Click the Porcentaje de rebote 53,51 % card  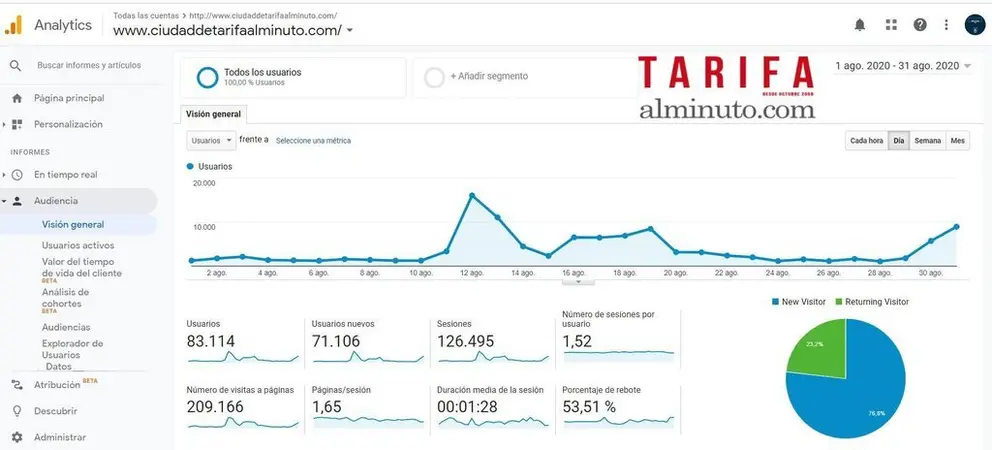(619, 408)
